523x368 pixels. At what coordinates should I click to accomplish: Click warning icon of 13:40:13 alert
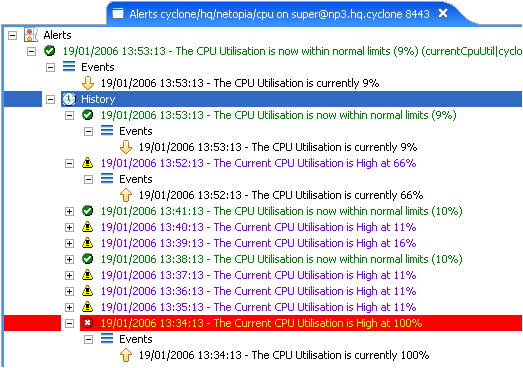point(88,227)
